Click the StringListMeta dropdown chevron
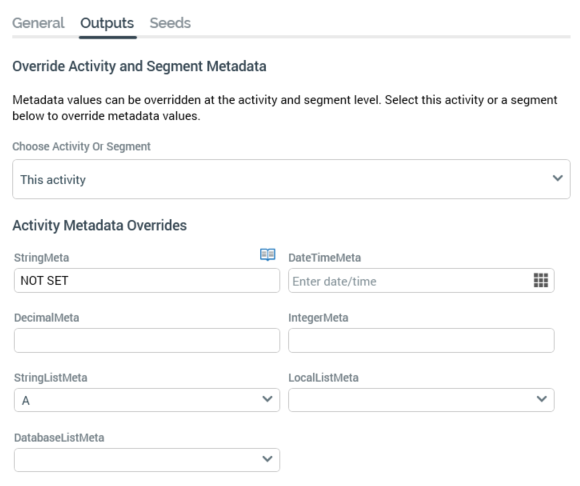This screenshot has height=486, width=580. pos(267,399)
